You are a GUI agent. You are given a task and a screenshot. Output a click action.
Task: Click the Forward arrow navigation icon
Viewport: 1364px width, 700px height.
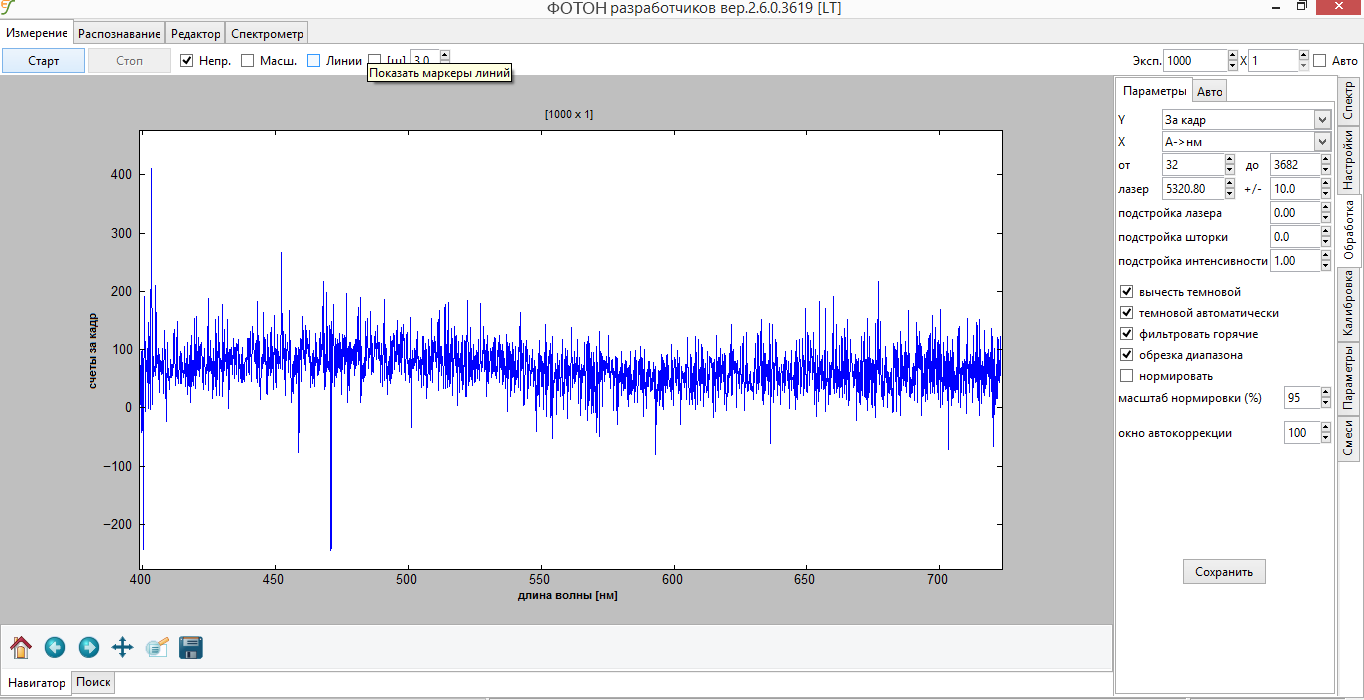pyautogui.click(x=89, y=648)
